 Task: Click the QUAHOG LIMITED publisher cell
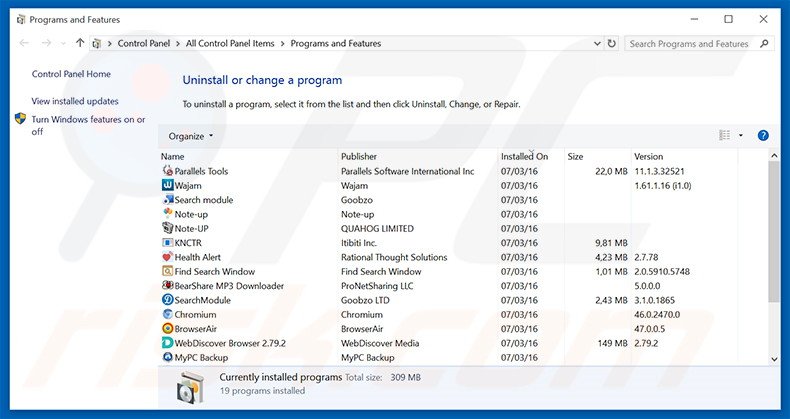(x=377, y=228)
